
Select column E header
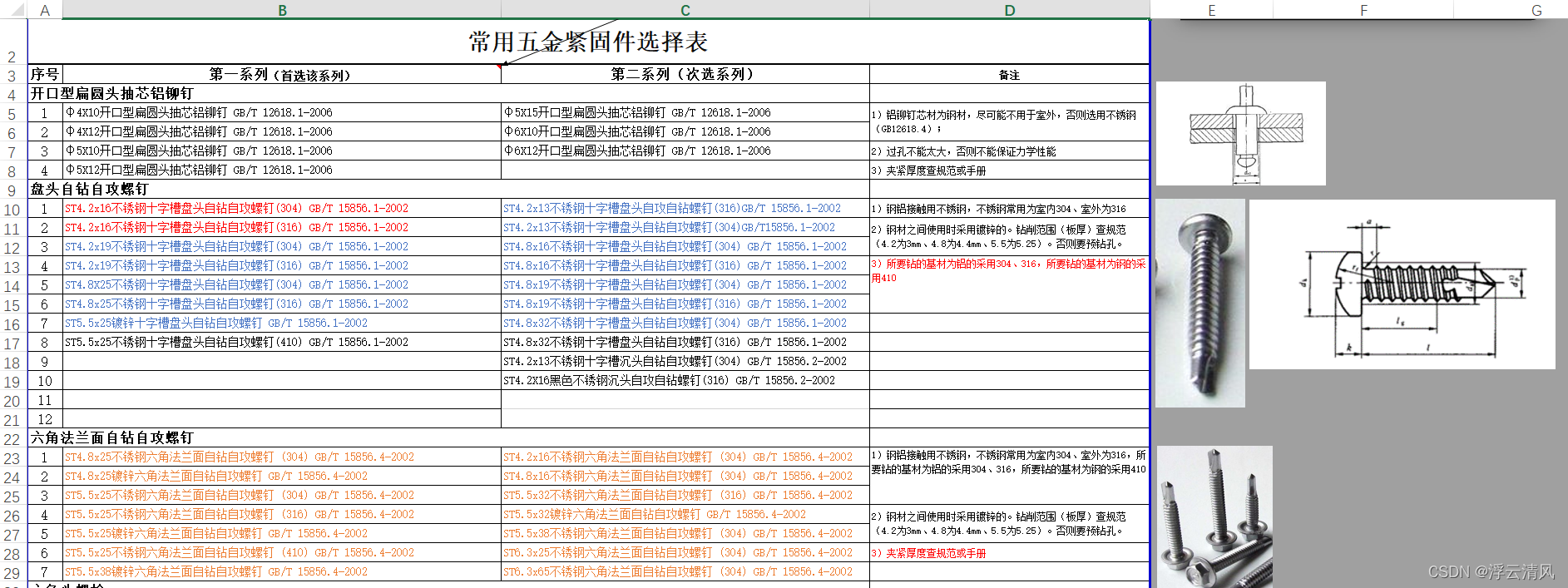pos(1211,10)
